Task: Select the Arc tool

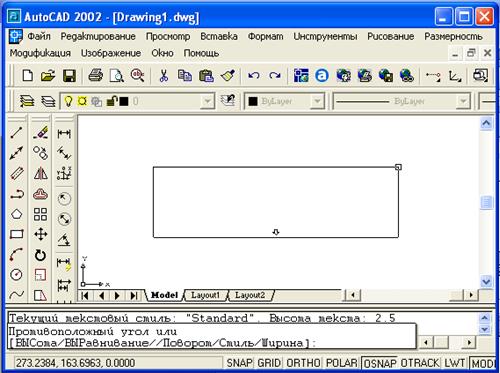Action: point(16,254)
